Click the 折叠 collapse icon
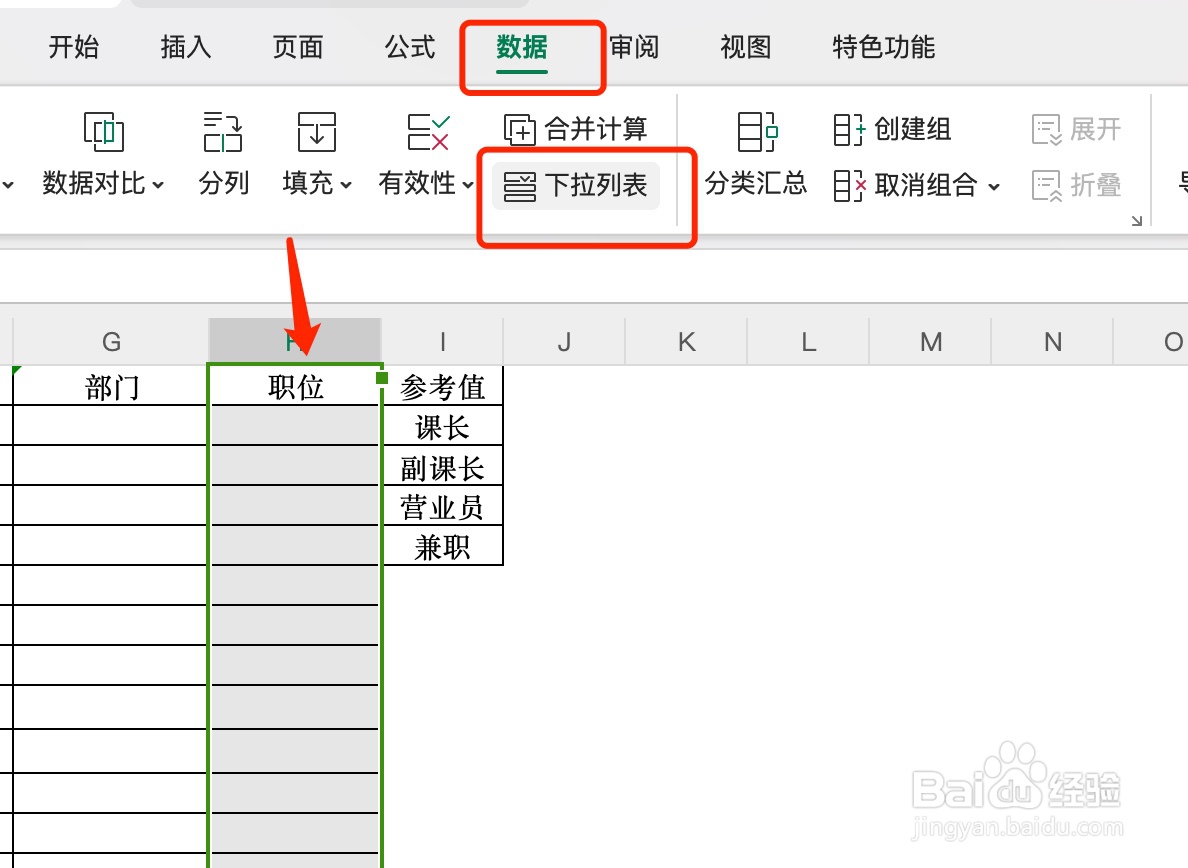Image resolution: width=1188 pixels, height=868 pixels. click(x=1047, y=186)
